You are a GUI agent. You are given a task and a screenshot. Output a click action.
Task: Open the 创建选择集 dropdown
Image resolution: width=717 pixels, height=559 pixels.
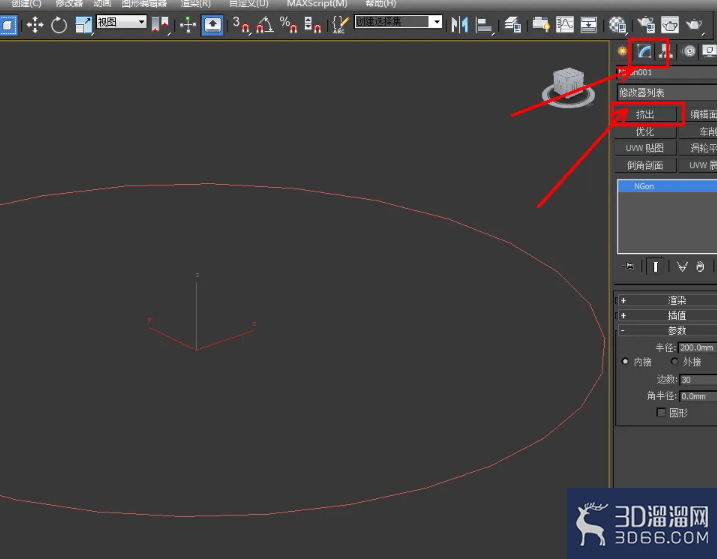click(x=398, y=22)
